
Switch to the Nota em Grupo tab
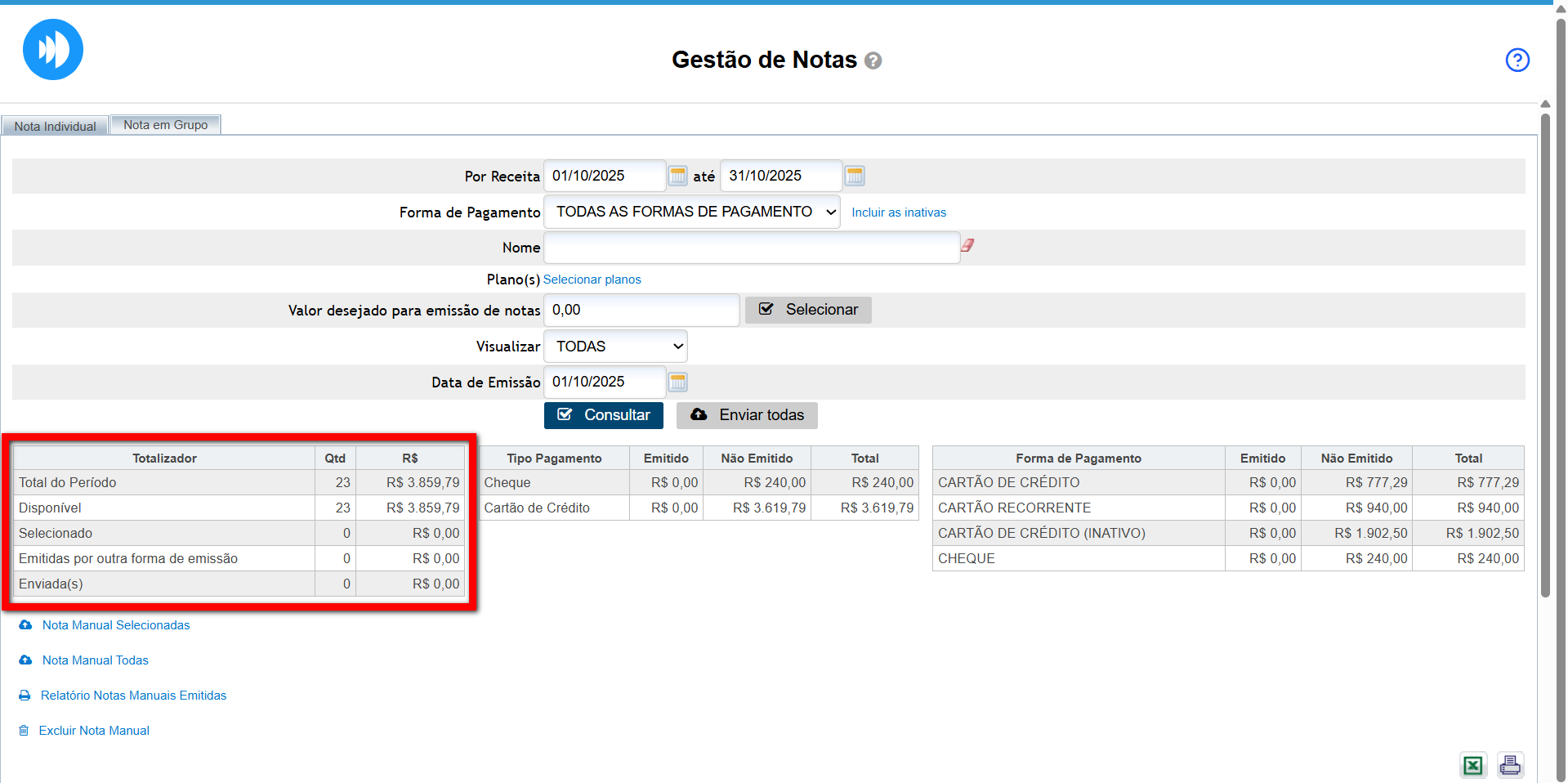(x=165, y=125)
